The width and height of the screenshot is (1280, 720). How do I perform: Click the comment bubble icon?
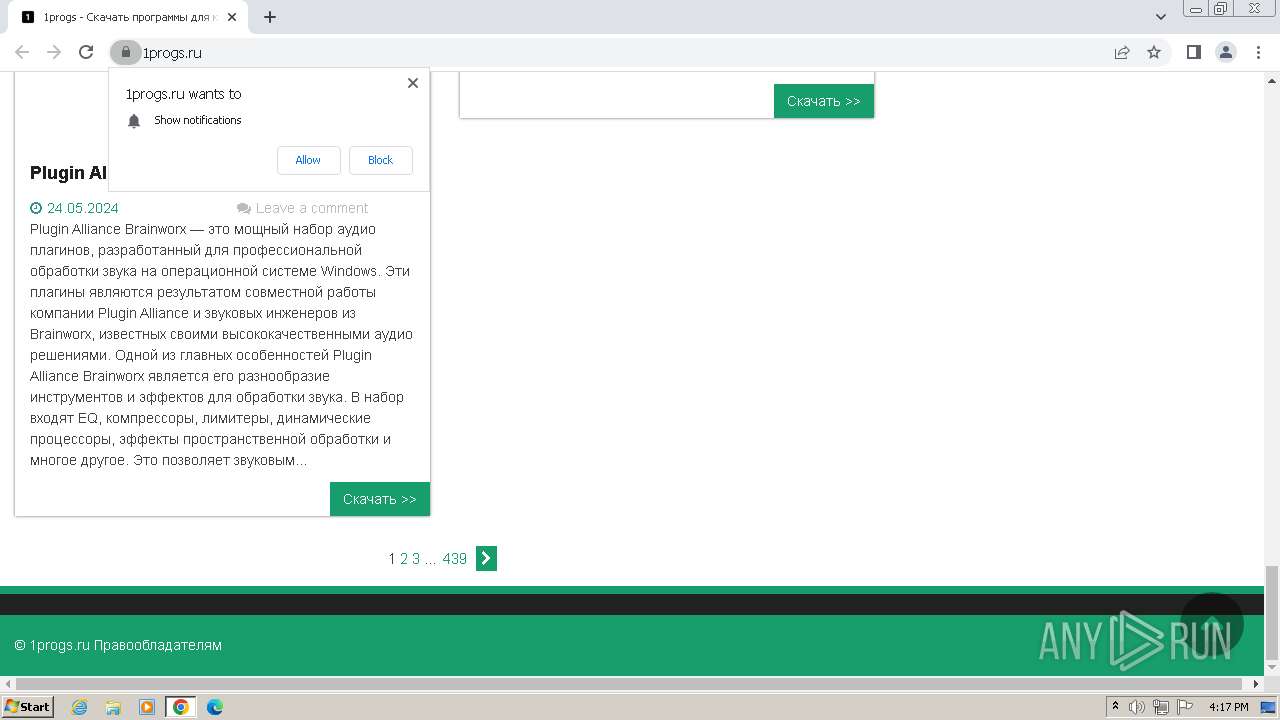244,208
